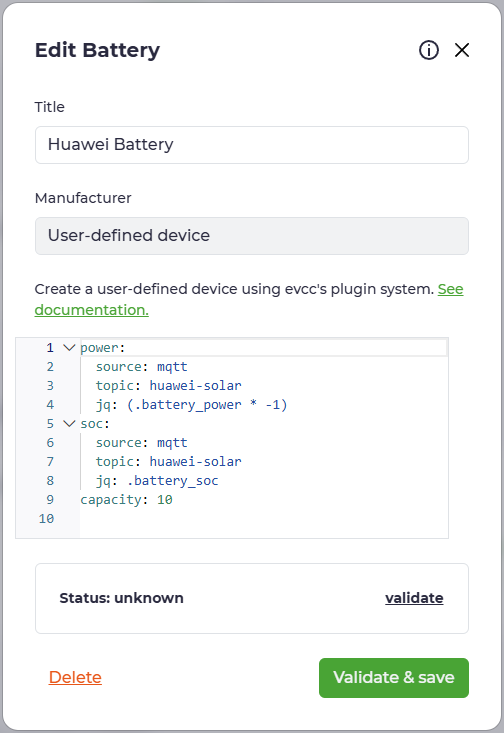Image resolution: width=504 pixels, height=733 pixels.
Task: Delete the battery configuration
Action: click(x=75, y=677)
